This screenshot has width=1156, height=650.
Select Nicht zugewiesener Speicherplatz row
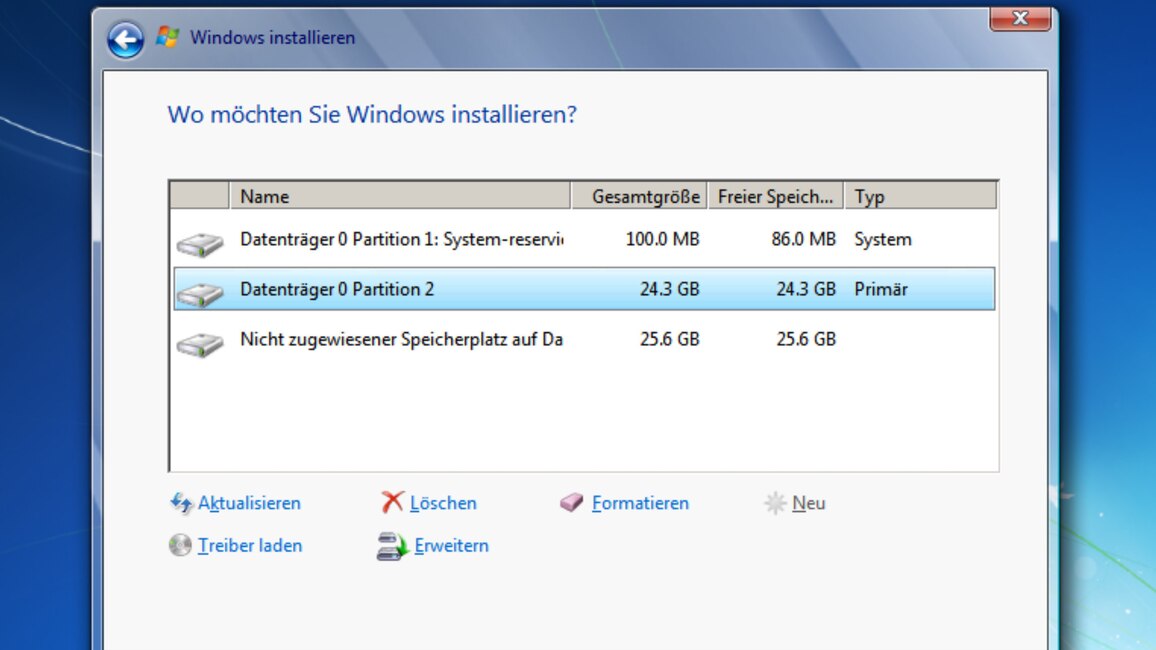pos(584,339)
